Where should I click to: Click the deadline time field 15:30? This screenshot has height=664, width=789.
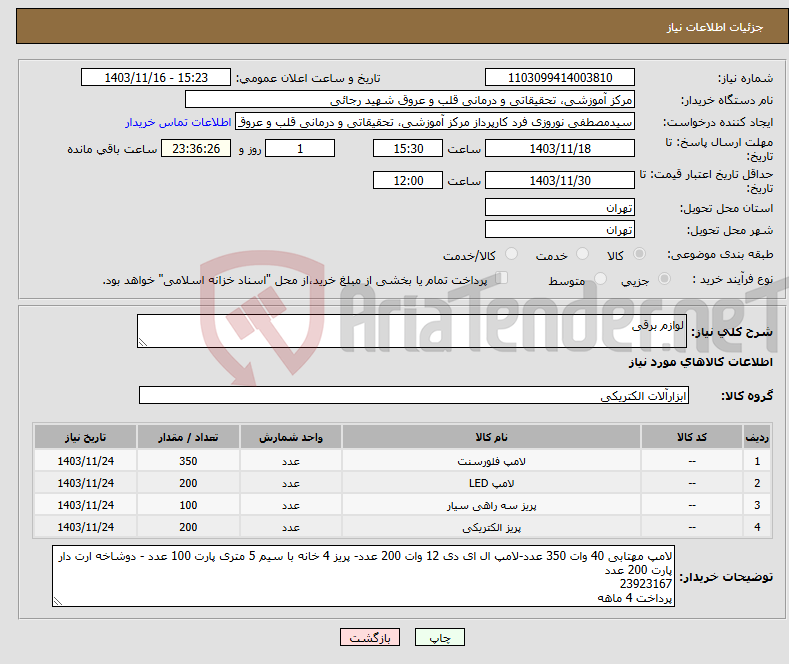click(x=408, y=148)
